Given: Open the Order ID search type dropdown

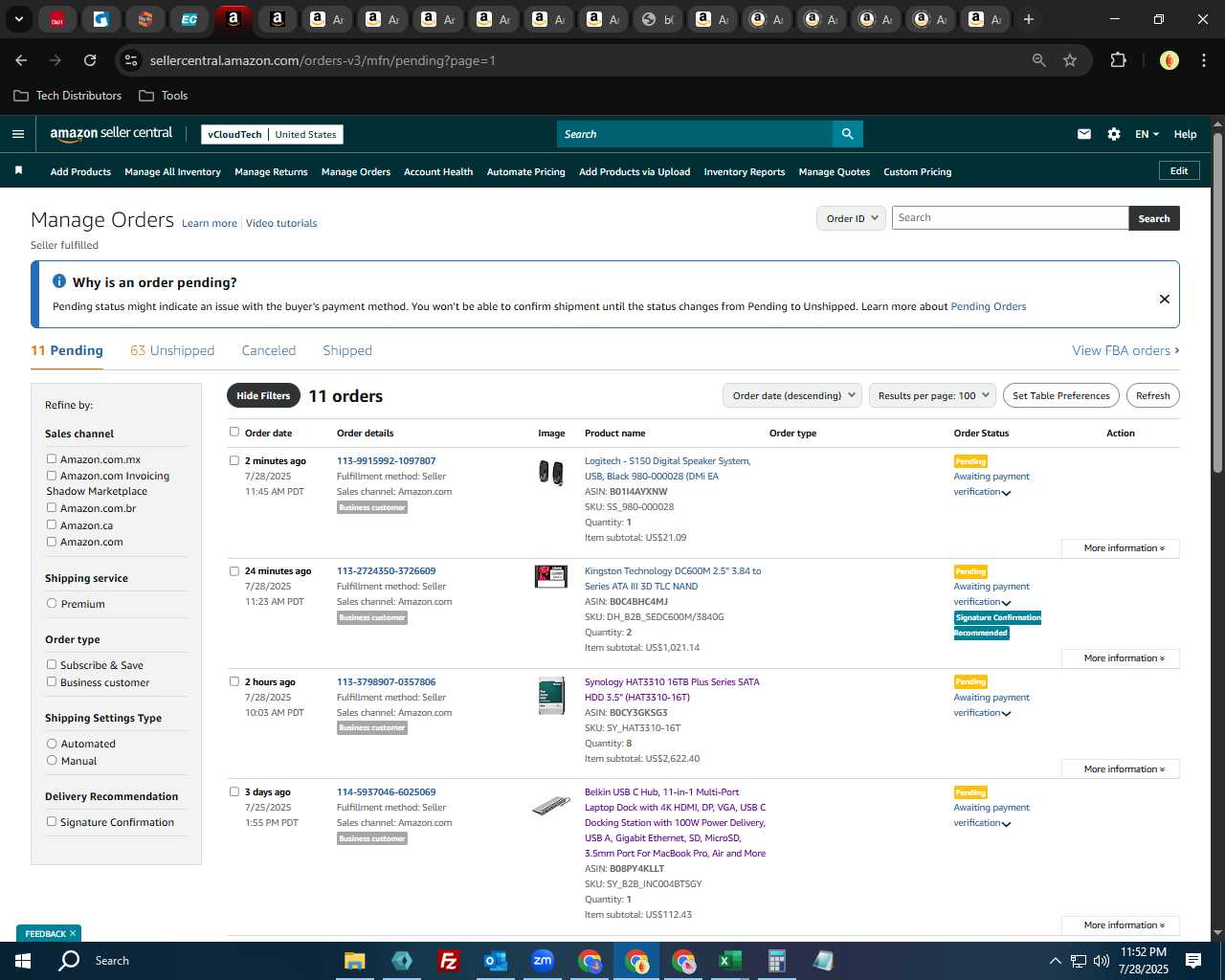Looking at the screenshot, I should 851,218.
